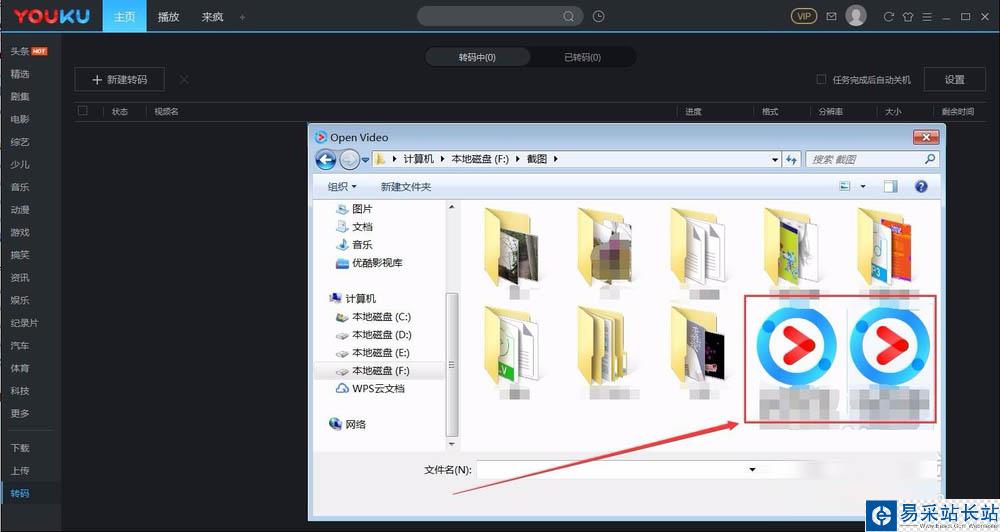Expand the arrow after 截图 in path
1000x532 pixels.
pyautogui.click(x=555, y=159)
